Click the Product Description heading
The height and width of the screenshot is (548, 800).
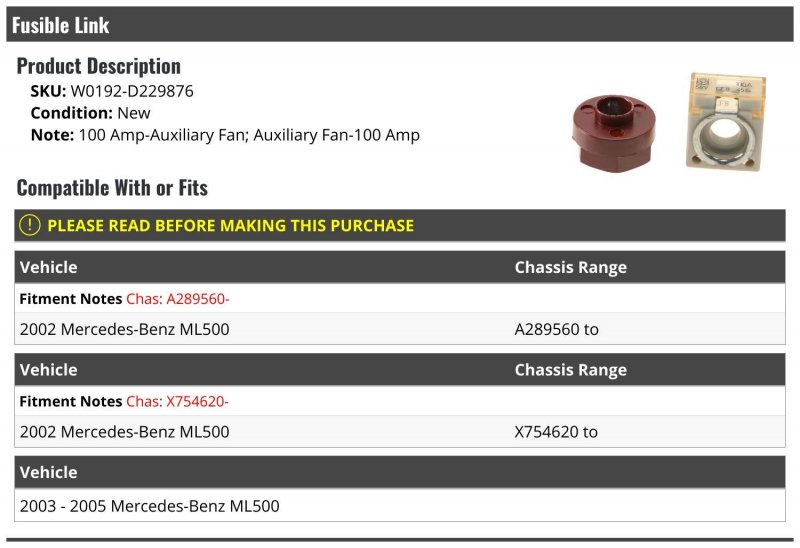coord(98,66)
